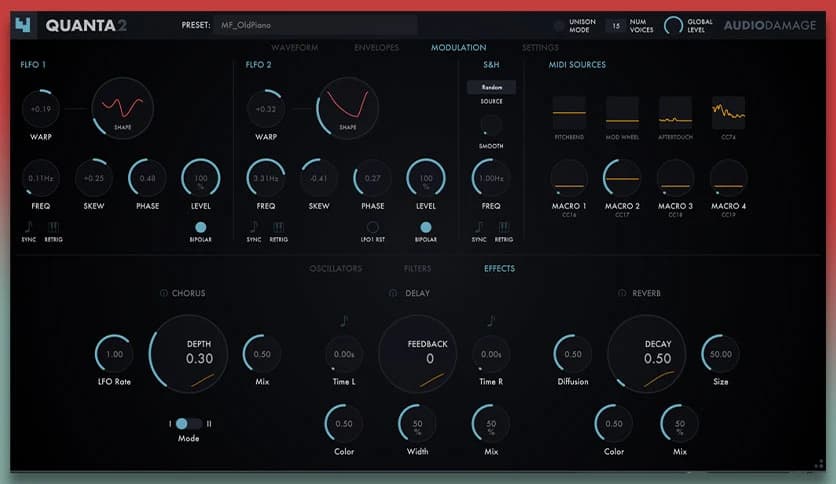This screenshot has height=484, width=836.
Task: Click the S&H Smooth knob
Action: 491,125
